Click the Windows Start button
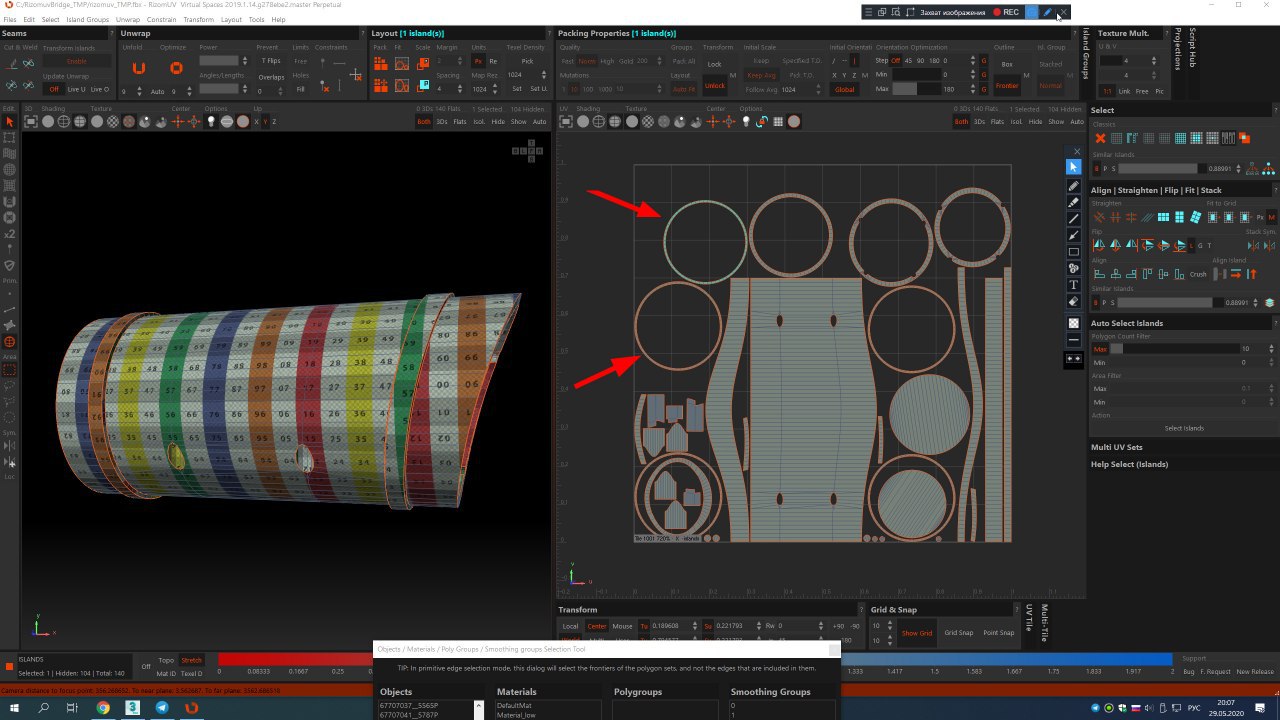 pos(14,708)
